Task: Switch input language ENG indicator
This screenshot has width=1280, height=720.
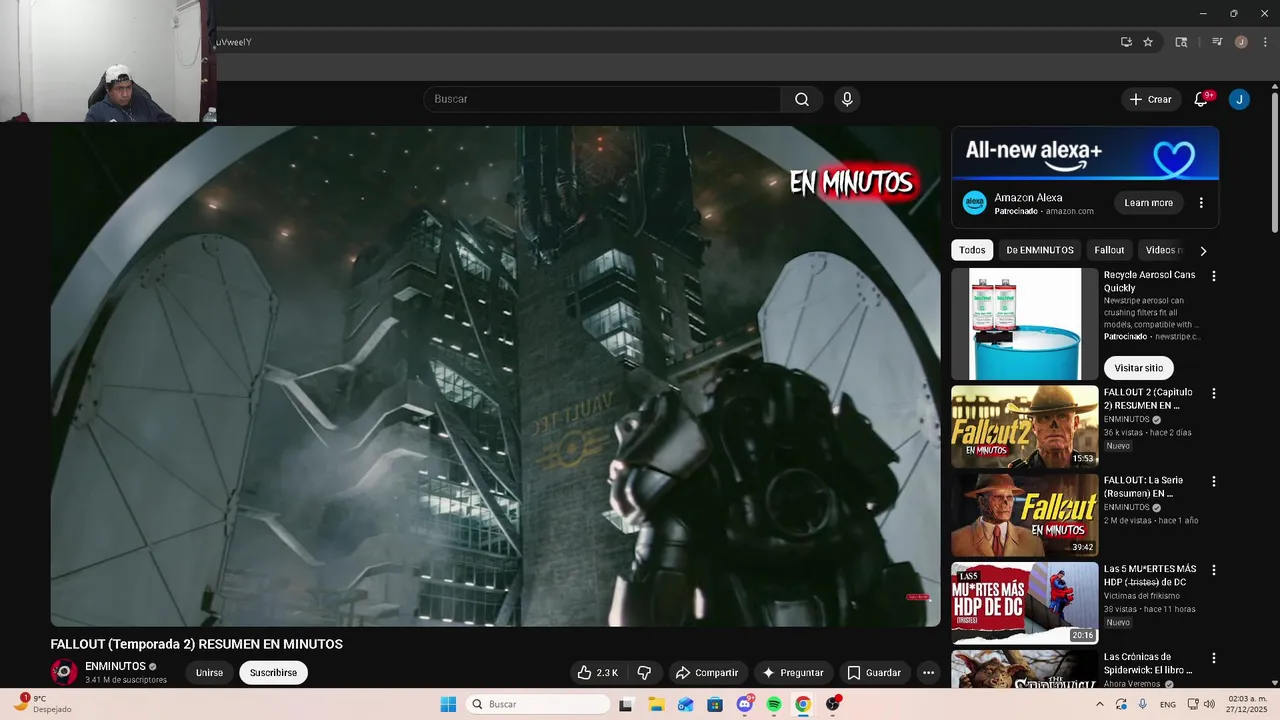Action: [x=1167, y=704]
